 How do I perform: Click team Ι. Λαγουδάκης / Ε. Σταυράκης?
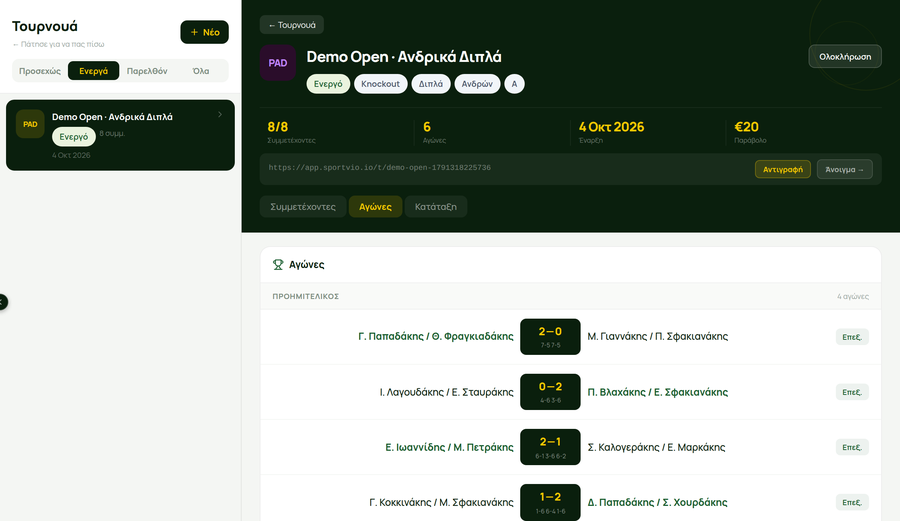[446, 392]
